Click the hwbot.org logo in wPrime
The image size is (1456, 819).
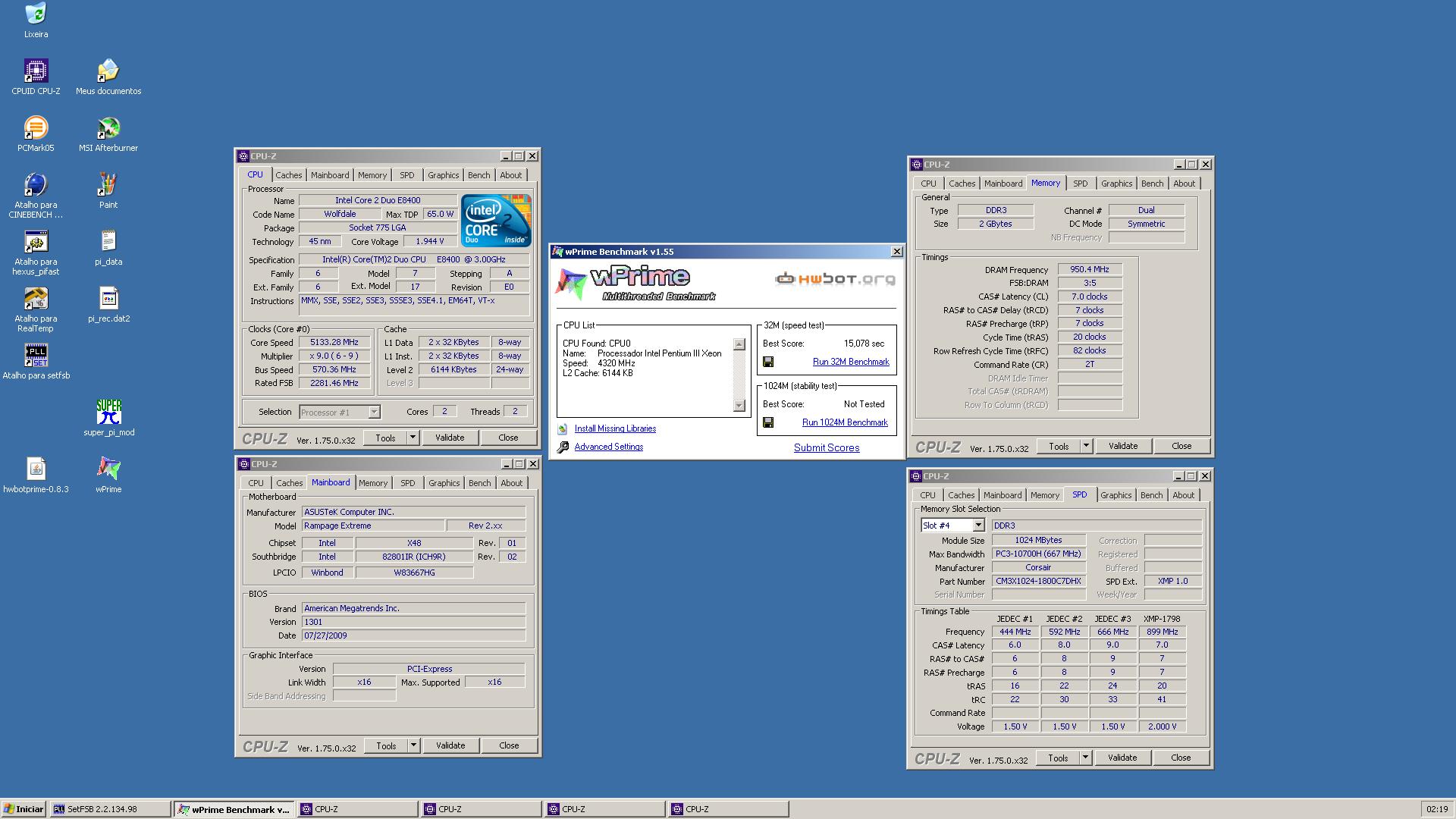(835, 279)
